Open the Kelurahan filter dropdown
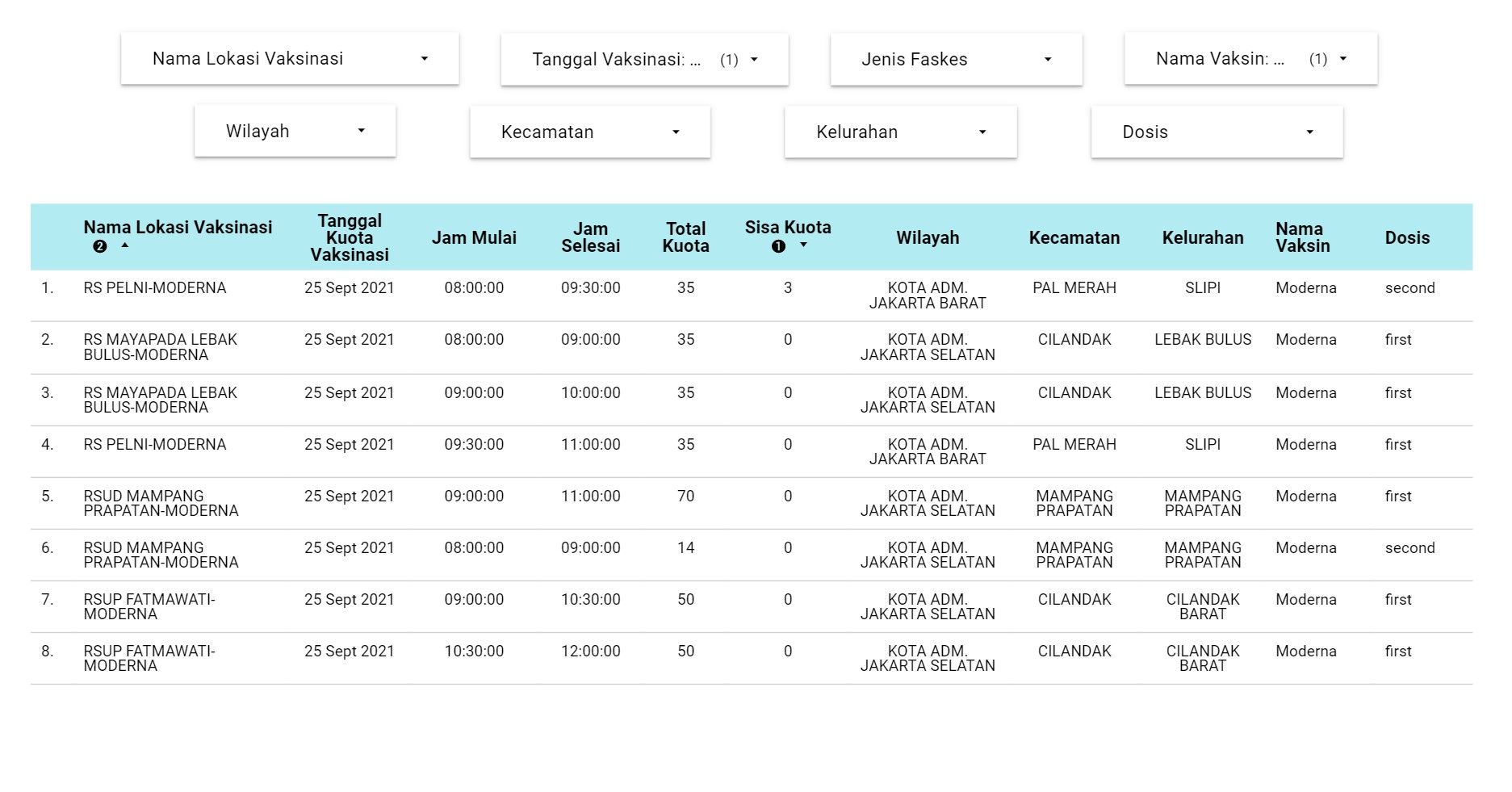 [x=900, y=132]
